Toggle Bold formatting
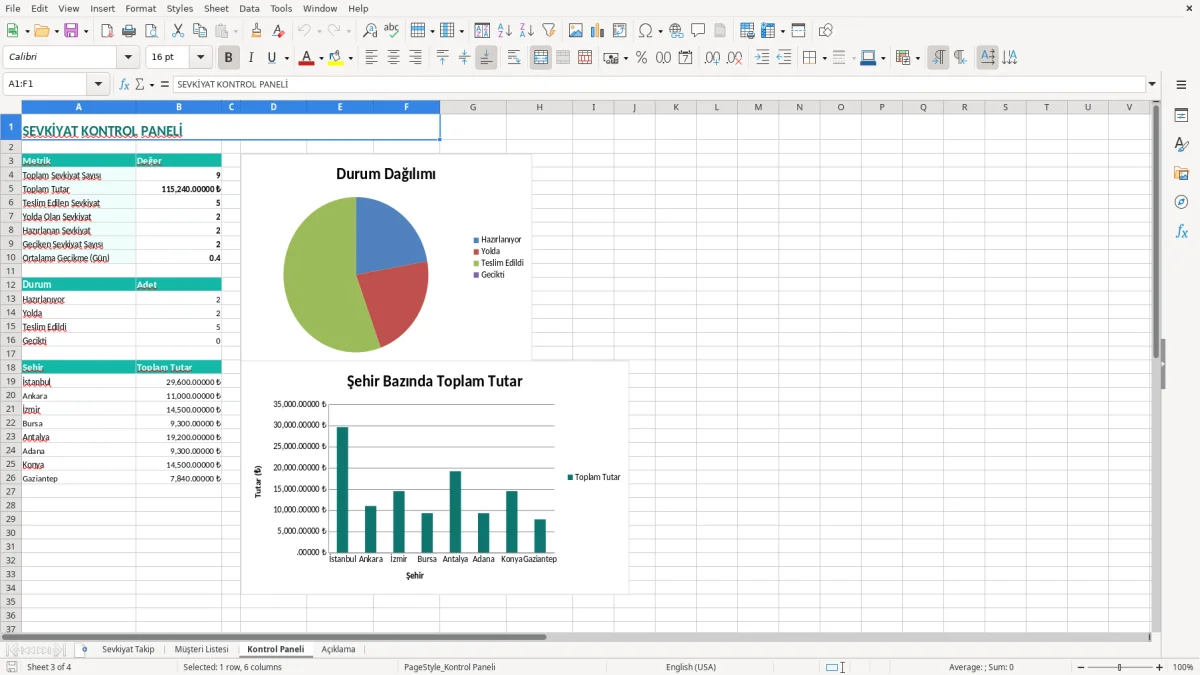The image size is (1200, 675). (229, 58)
